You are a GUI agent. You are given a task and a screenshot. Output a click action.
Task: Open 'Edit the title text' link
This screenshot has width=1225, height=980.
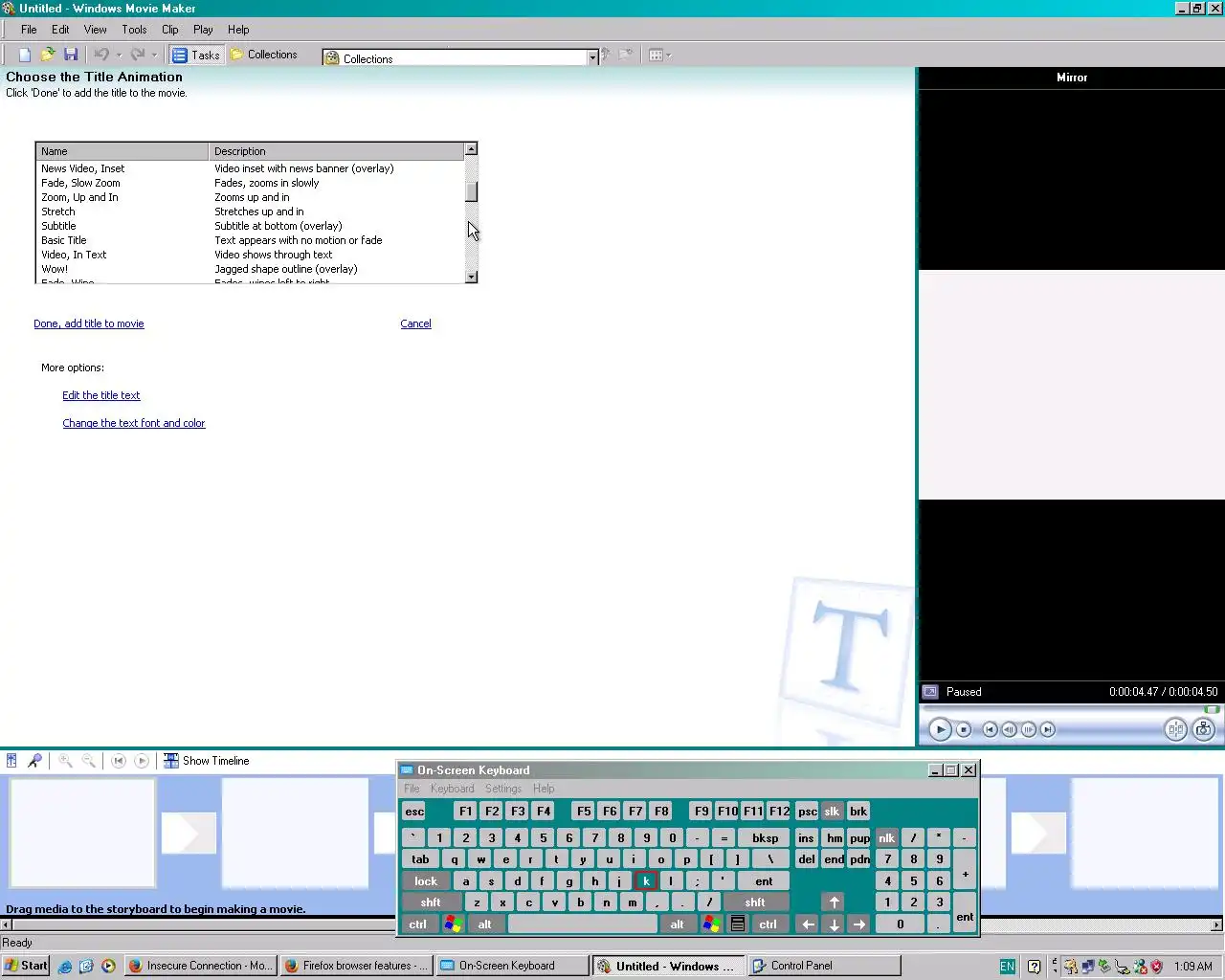[101, 395]
